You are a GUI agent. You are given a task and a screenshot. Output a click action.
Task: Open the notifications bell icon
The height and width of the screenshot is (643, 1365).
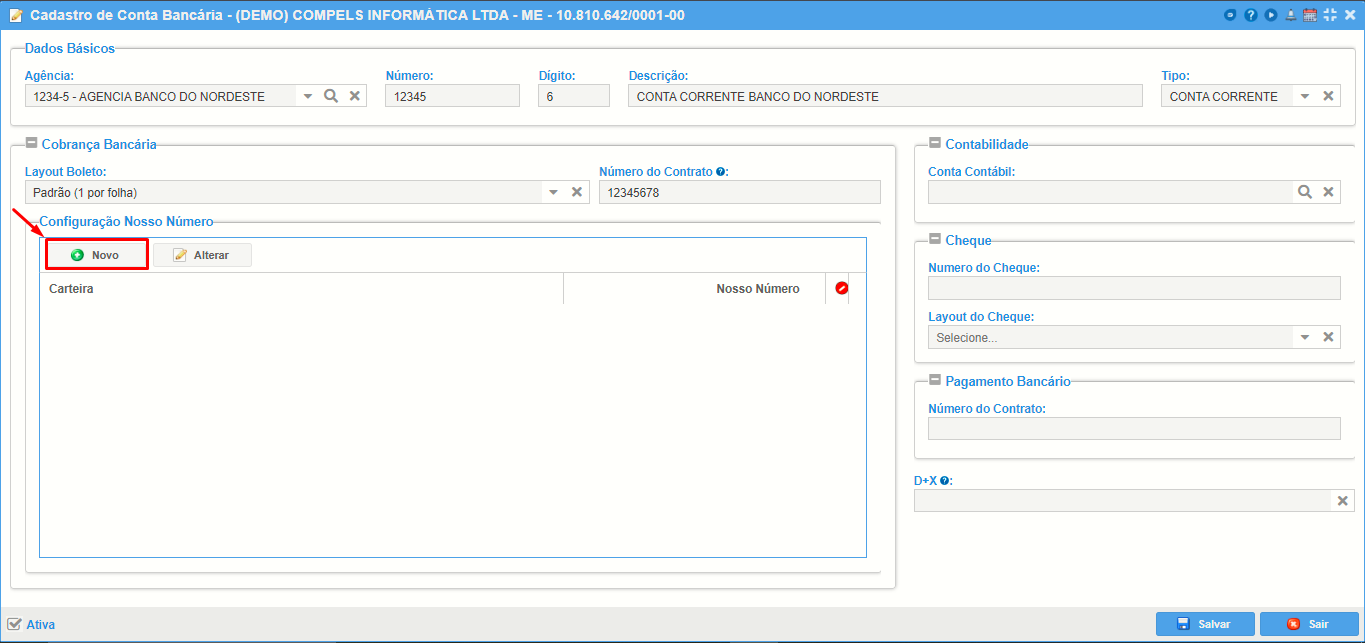coord(1290,15)
